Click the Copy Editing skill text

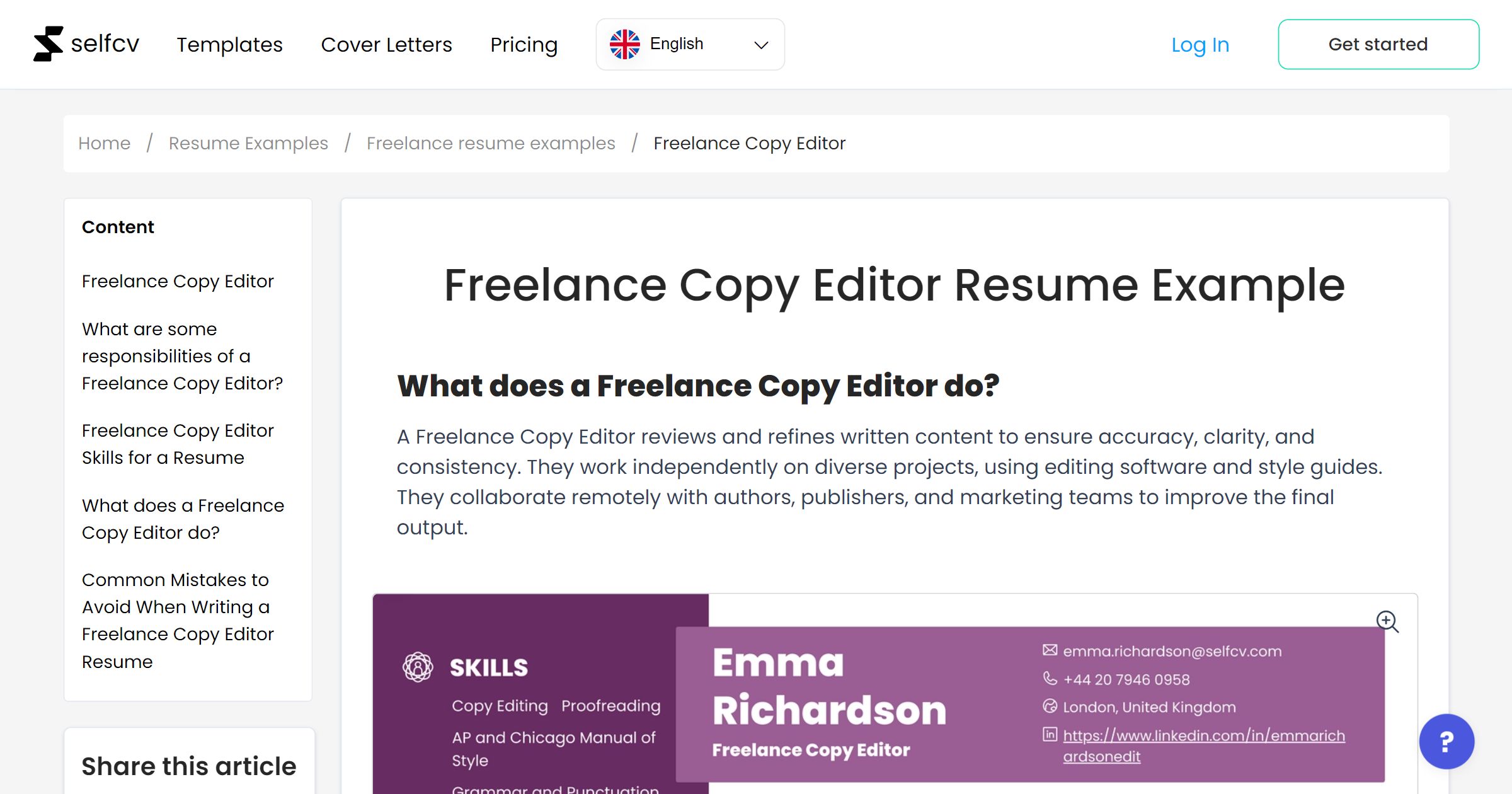tap(500, 706)
